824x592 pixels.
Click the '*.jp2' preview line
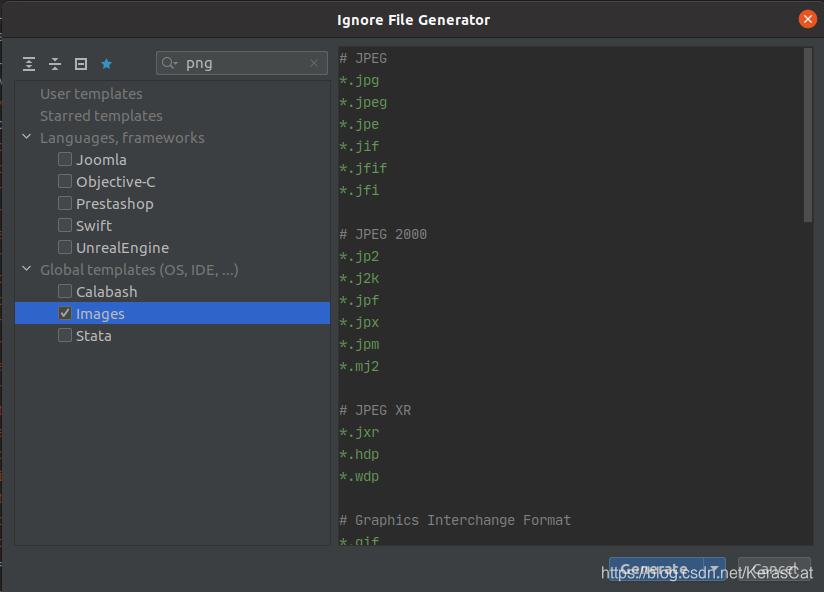359,256
